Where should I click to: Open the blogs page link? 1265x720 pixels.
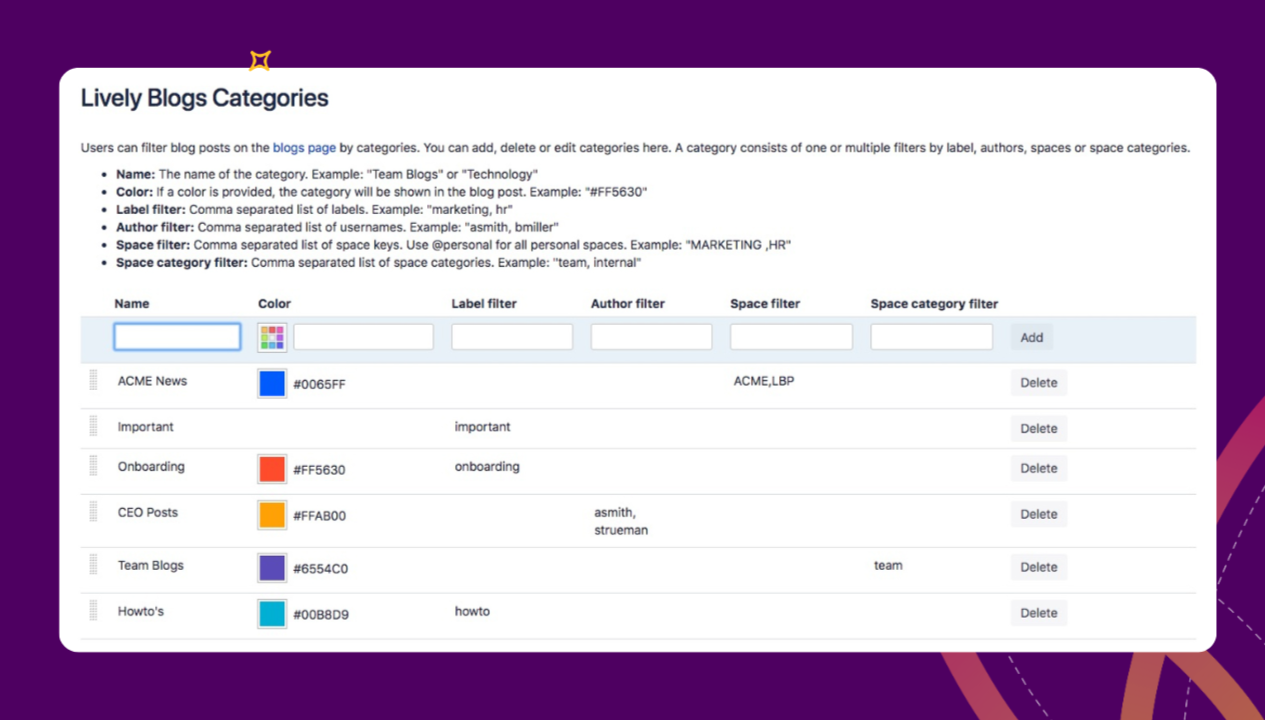pyautogui.click(x=304, y=148)
